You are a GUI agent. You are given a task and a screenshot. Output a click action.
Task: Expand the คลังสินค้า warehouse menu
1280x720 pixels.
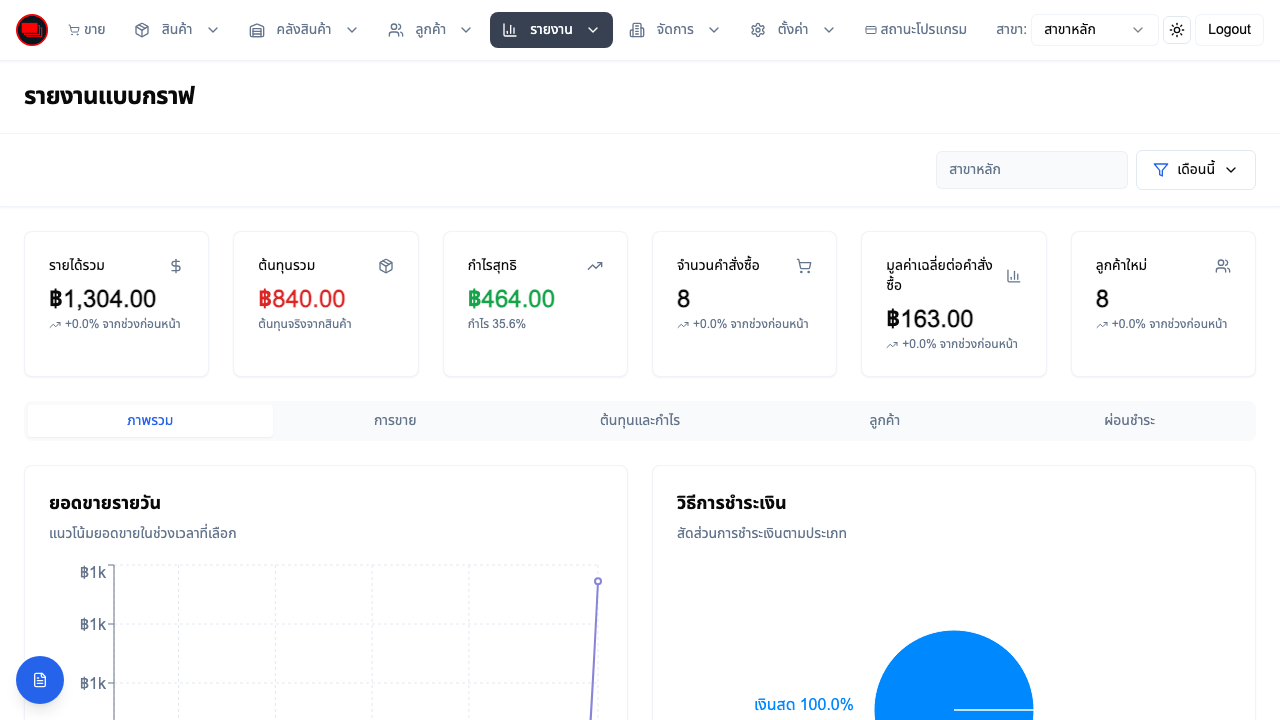[x=303, y=30]
